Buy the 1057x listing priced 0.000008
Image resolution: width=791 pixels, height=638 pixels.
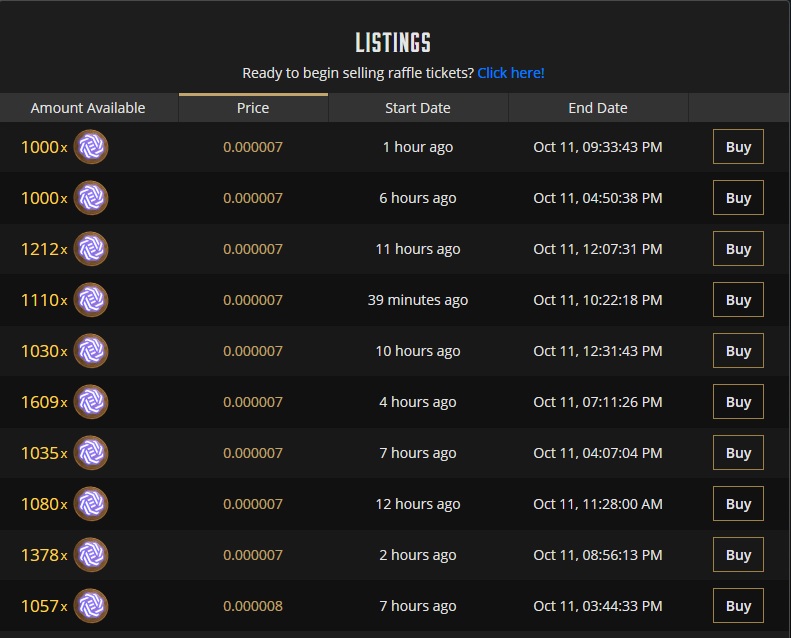(738, 606)
